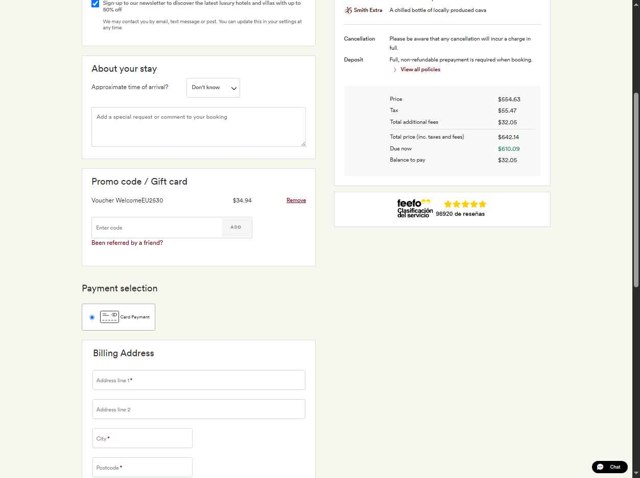Focus the Address line 1 field
Screen dimensions: 640x478
[198, 380]
